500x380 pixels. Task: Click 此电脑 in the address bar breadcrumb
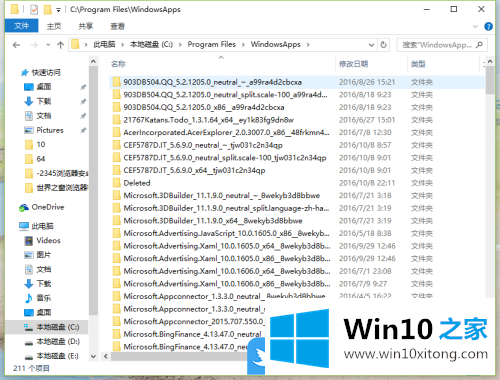point(104,44)
